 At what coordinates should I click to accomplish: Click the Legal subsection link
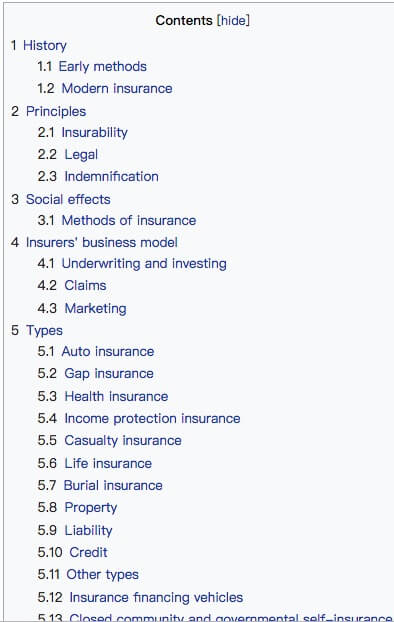coord(81,154)
